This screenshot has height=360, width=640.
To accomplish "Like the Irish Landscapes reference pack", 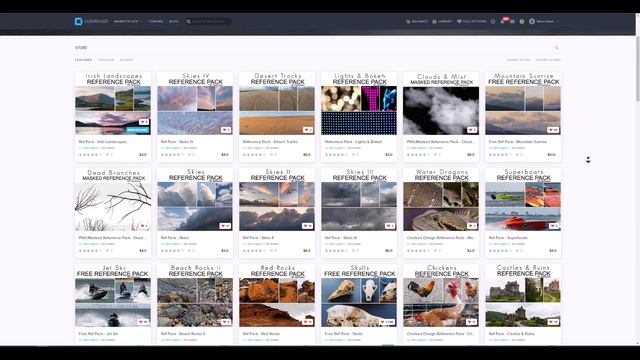I will coord(144,122).
